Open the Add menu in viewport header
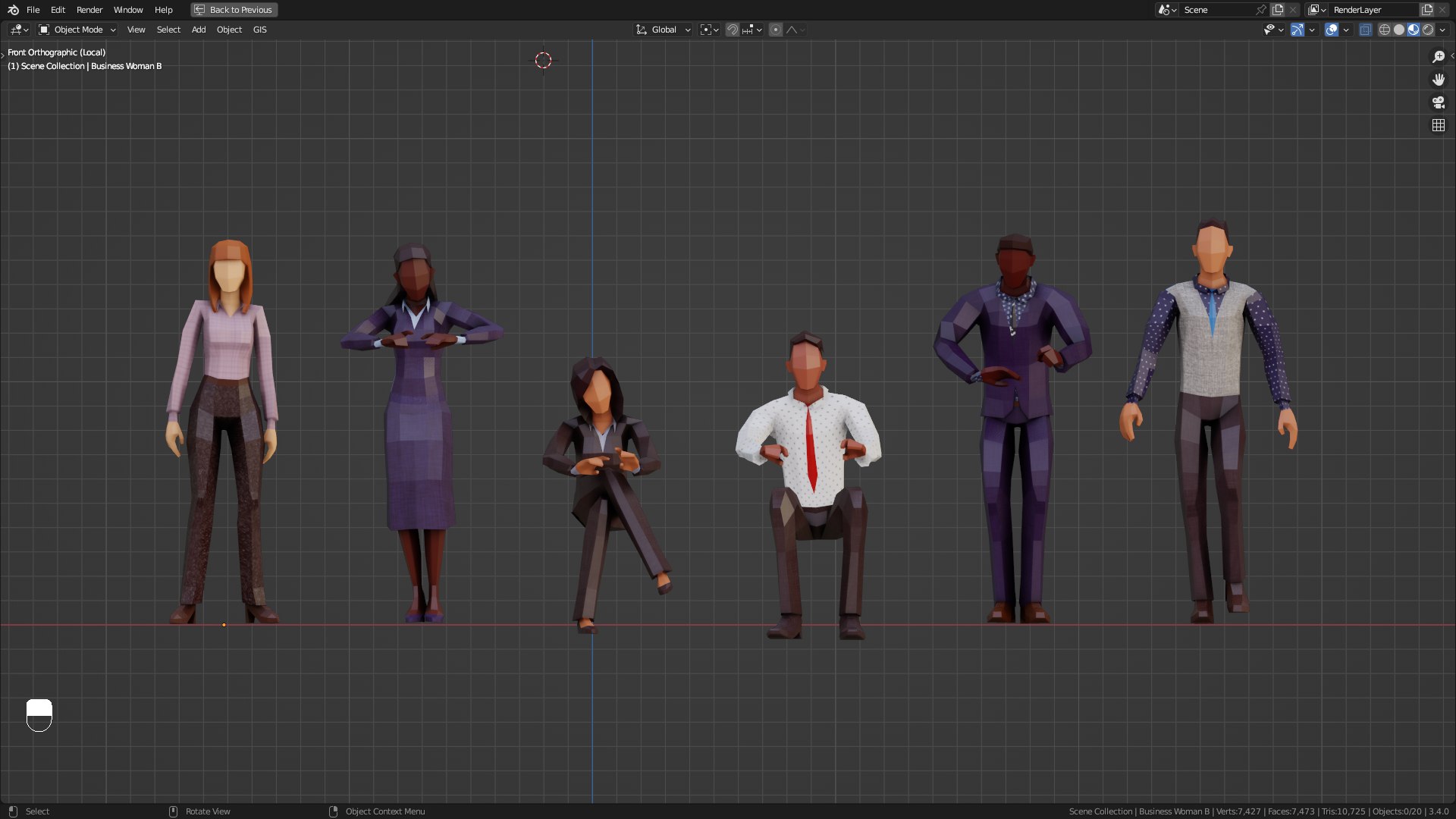This screenshot has height=819, width=1456. 199,30
